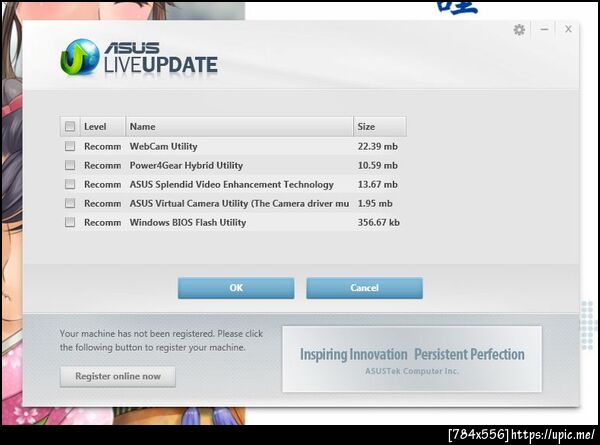Select the Power4Gear Hybrid Utility name

pyautogui.click(x=186, y=166)
